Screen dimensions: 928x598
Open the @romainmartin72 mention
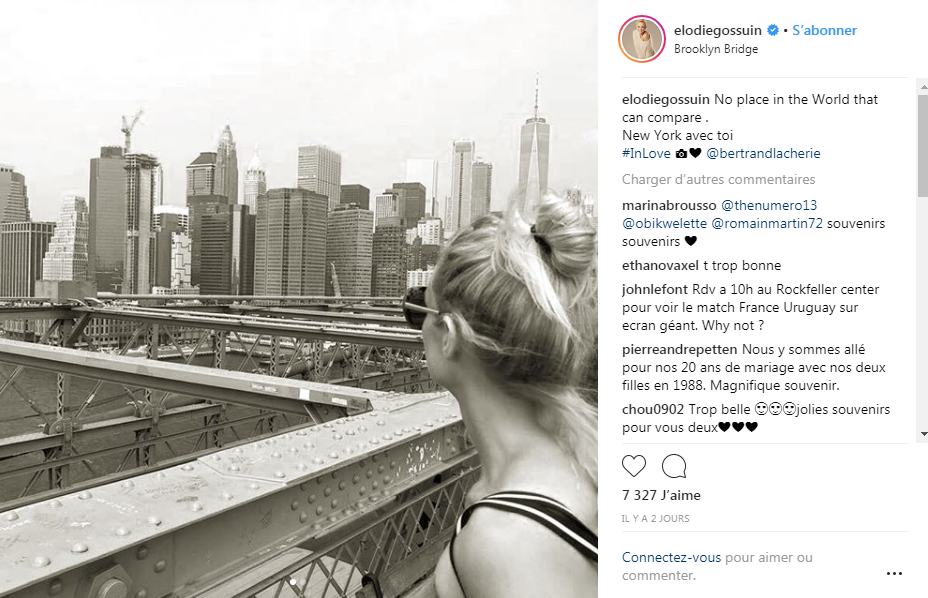click(767, 223)
